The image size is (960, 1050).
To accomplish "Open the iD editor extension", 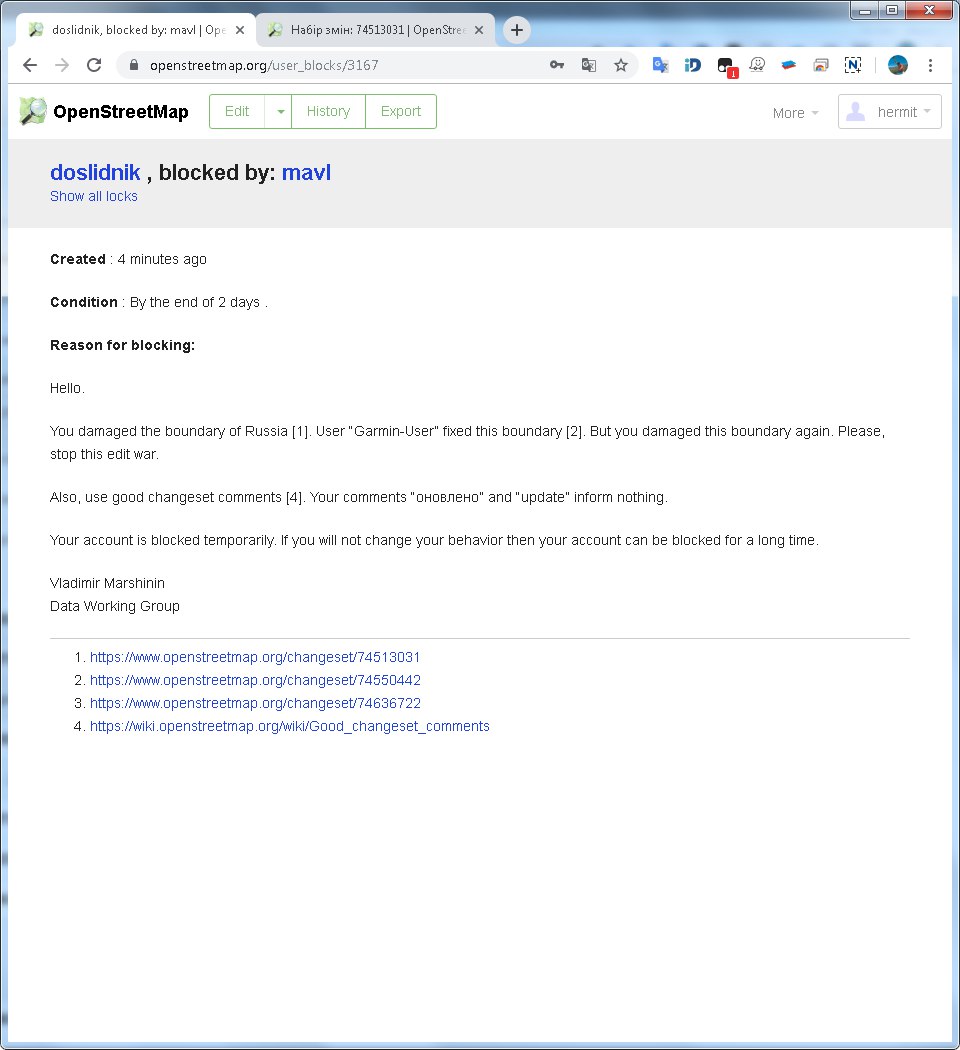I will [x=692, y=65].
